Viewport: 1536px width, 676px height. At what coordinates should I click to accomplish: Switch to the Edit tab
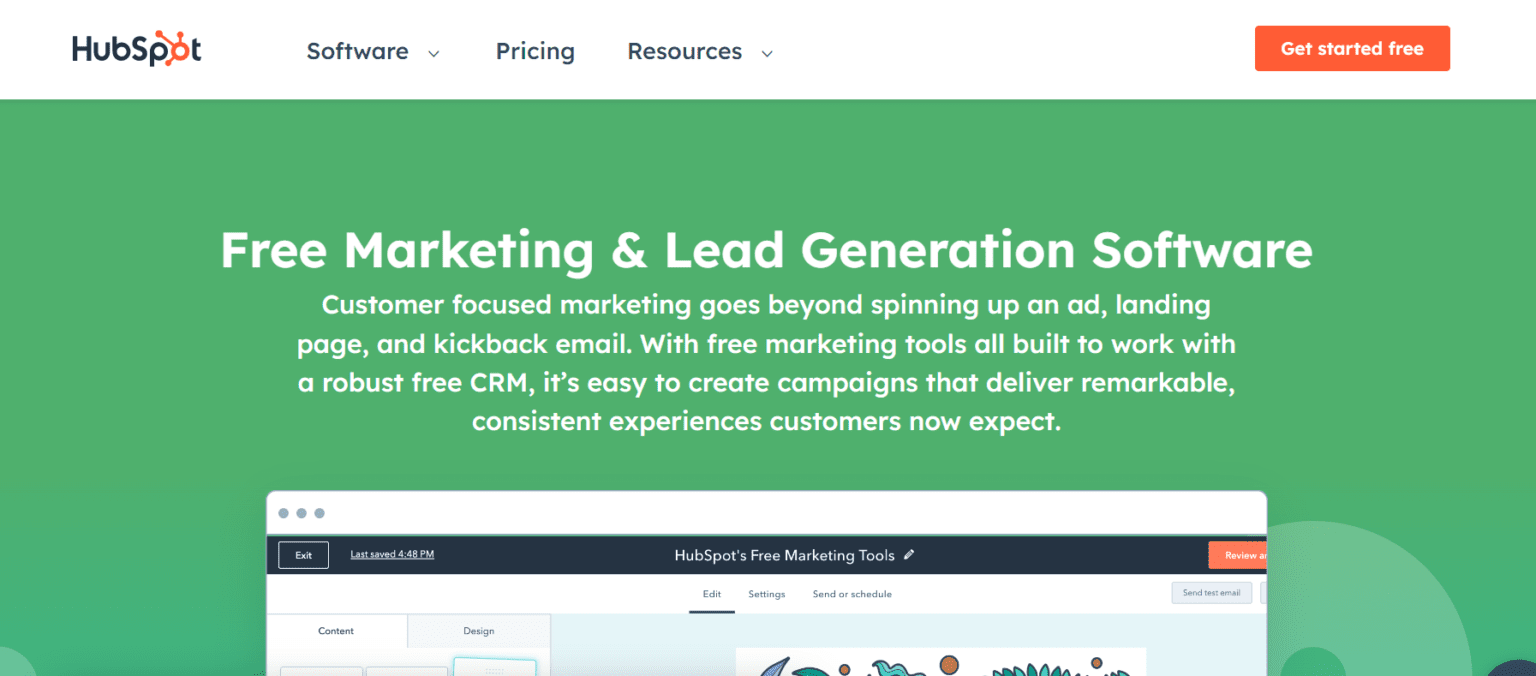coord(712,594)
